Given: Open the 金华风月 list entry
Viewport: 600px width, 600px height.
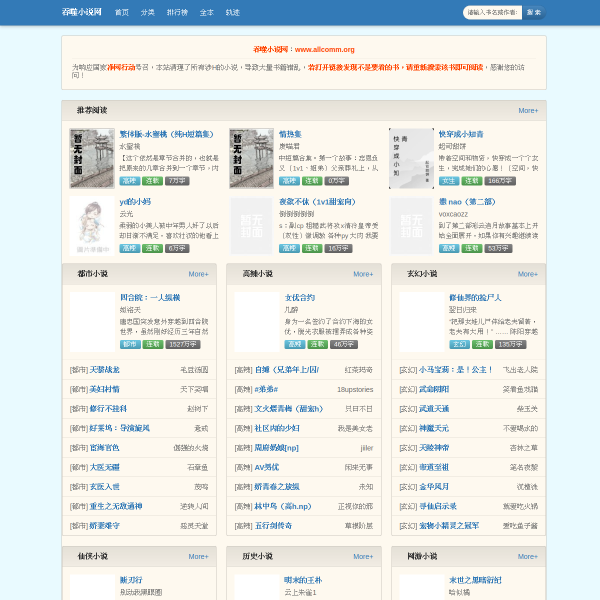Looking at the screenshot, I should (434, 487).
